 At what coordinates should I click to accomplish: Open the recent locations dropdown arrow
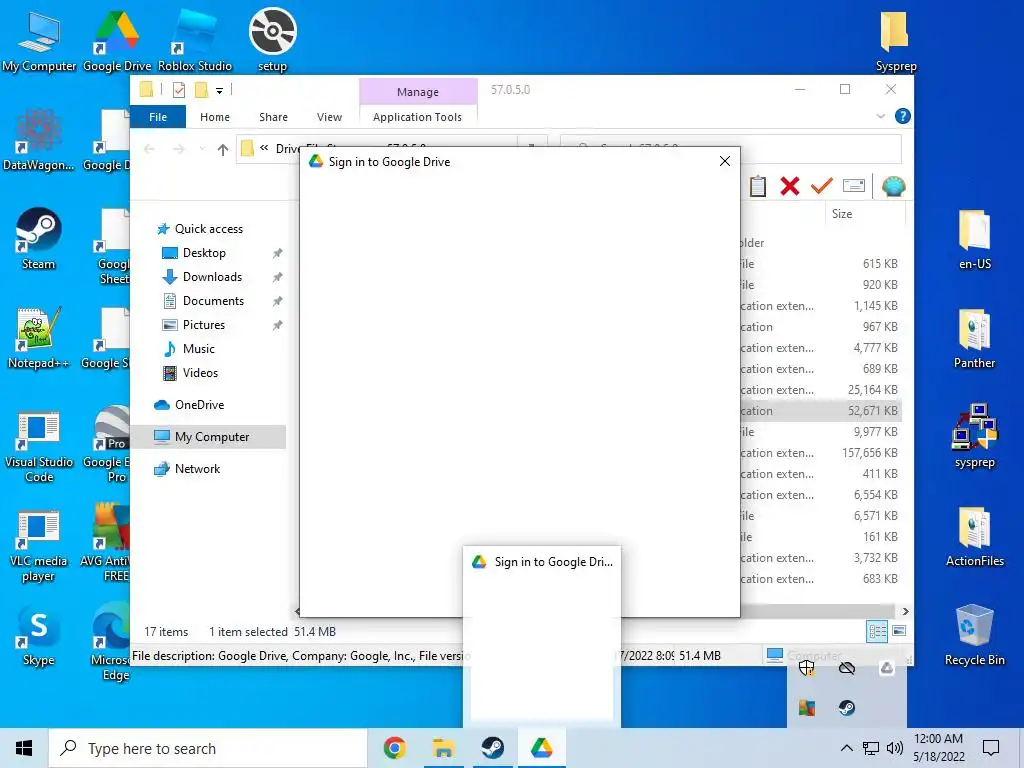point(202,150)
